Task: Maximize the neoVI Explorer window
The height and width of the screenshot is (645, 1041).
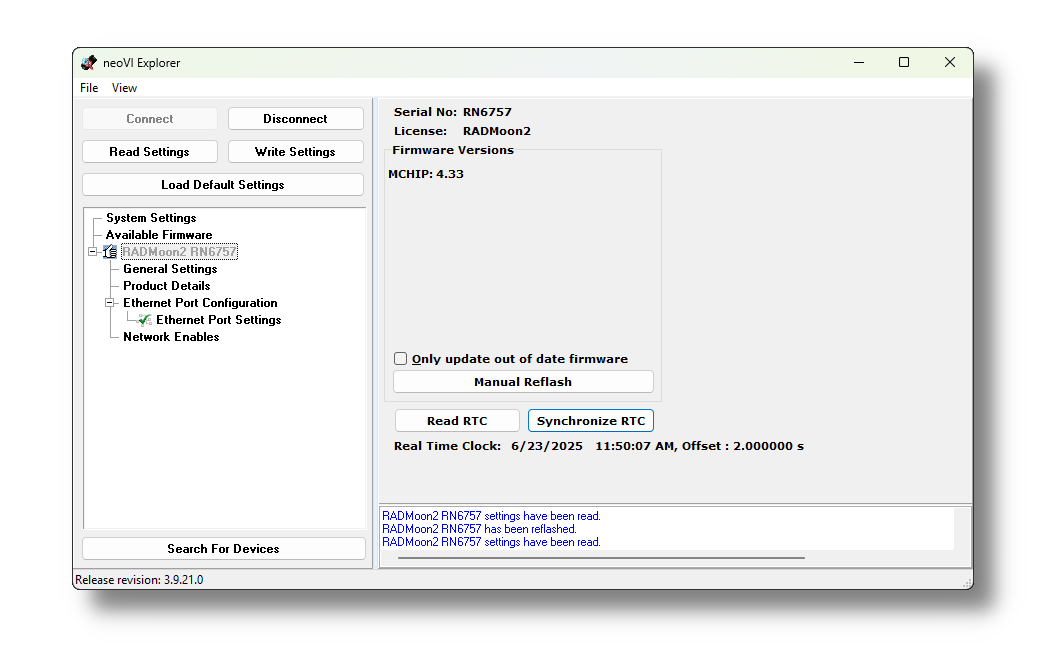Action: click(x=904, y=63)
